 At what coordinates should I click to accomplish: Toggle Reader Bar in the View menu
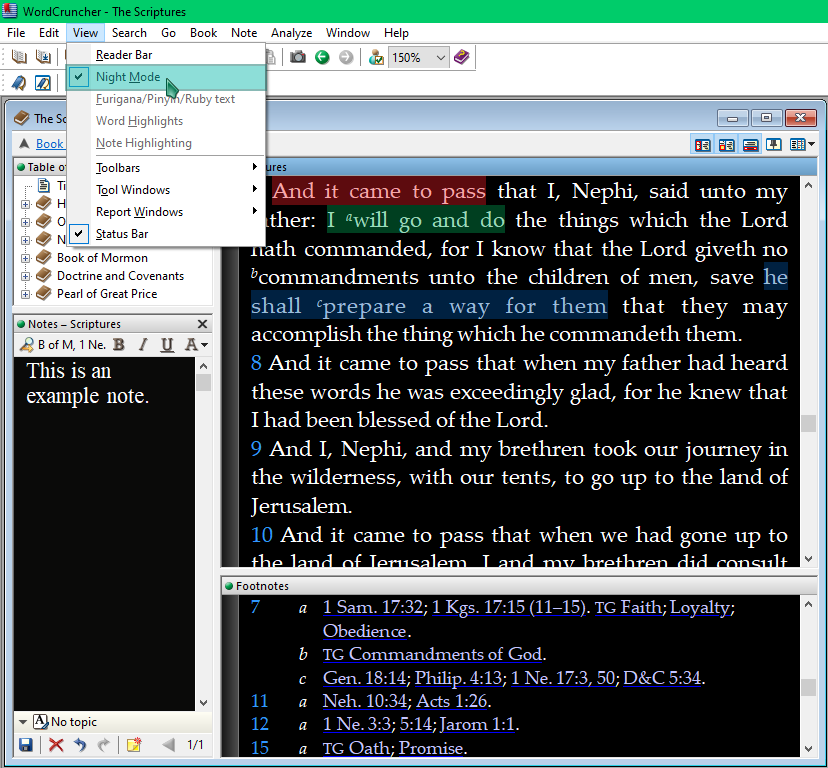[x=166, y=55]
